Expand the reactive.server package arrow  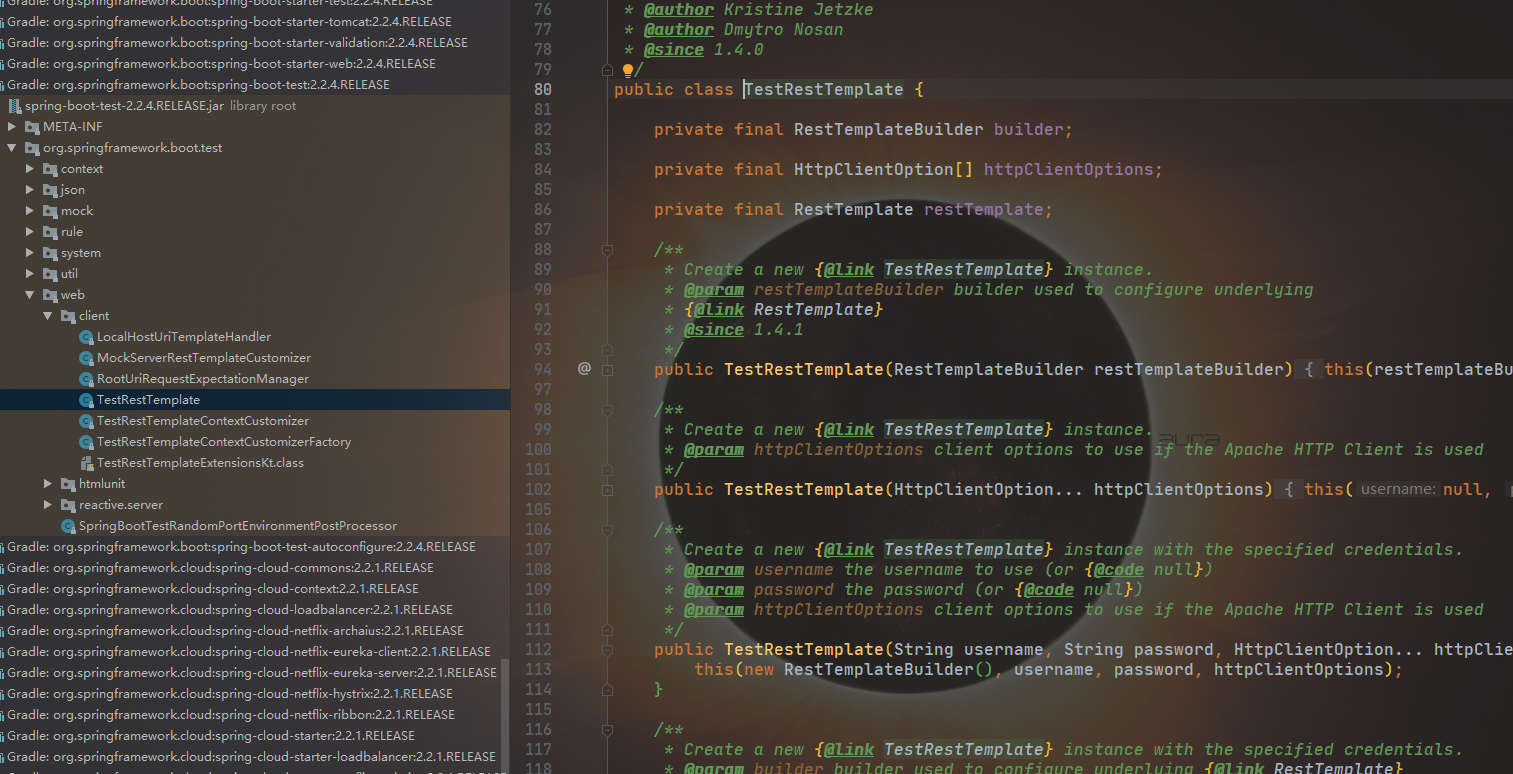point(48,505)
